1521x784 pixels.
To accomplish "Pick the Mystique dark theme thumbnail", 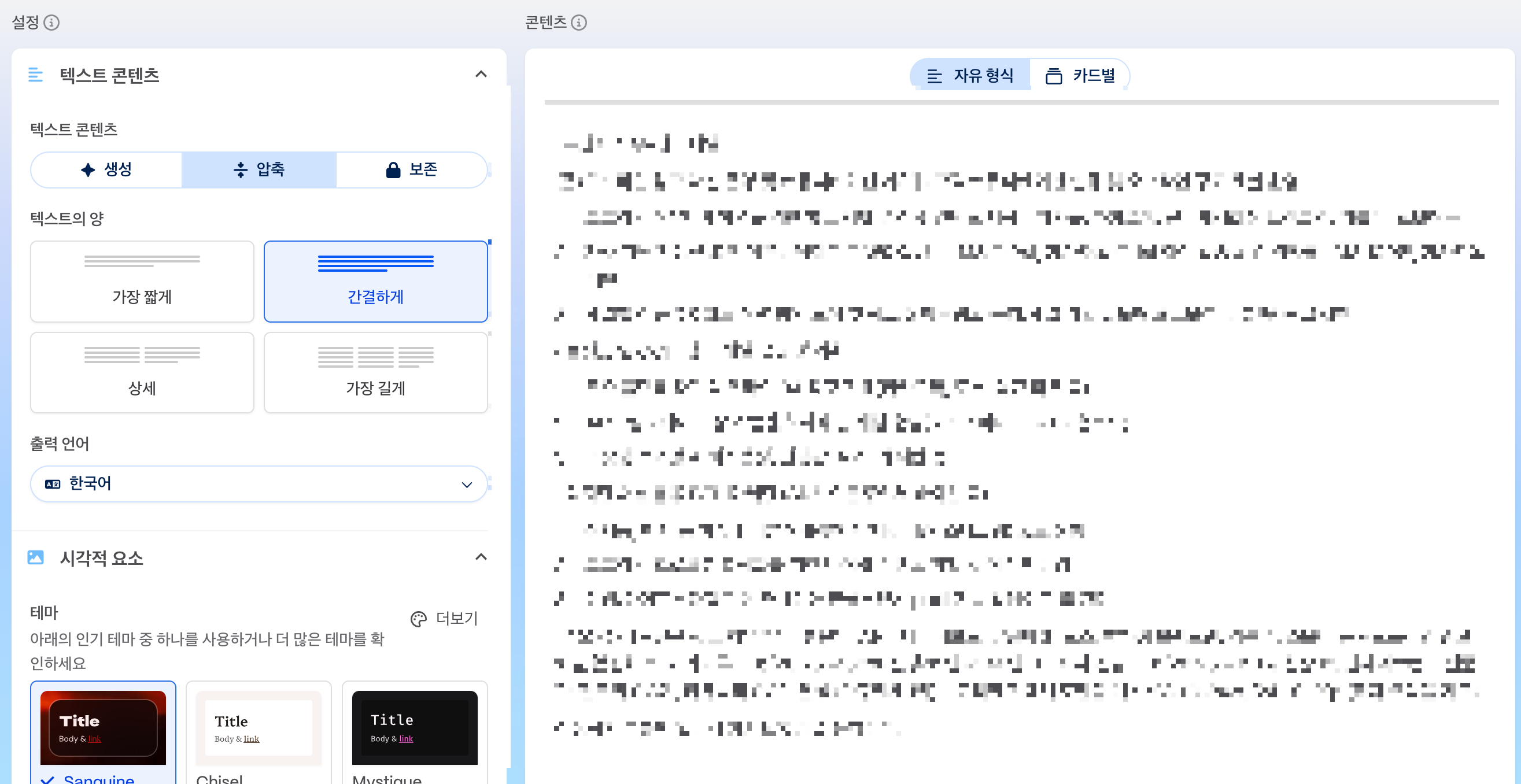I will 415,727.
